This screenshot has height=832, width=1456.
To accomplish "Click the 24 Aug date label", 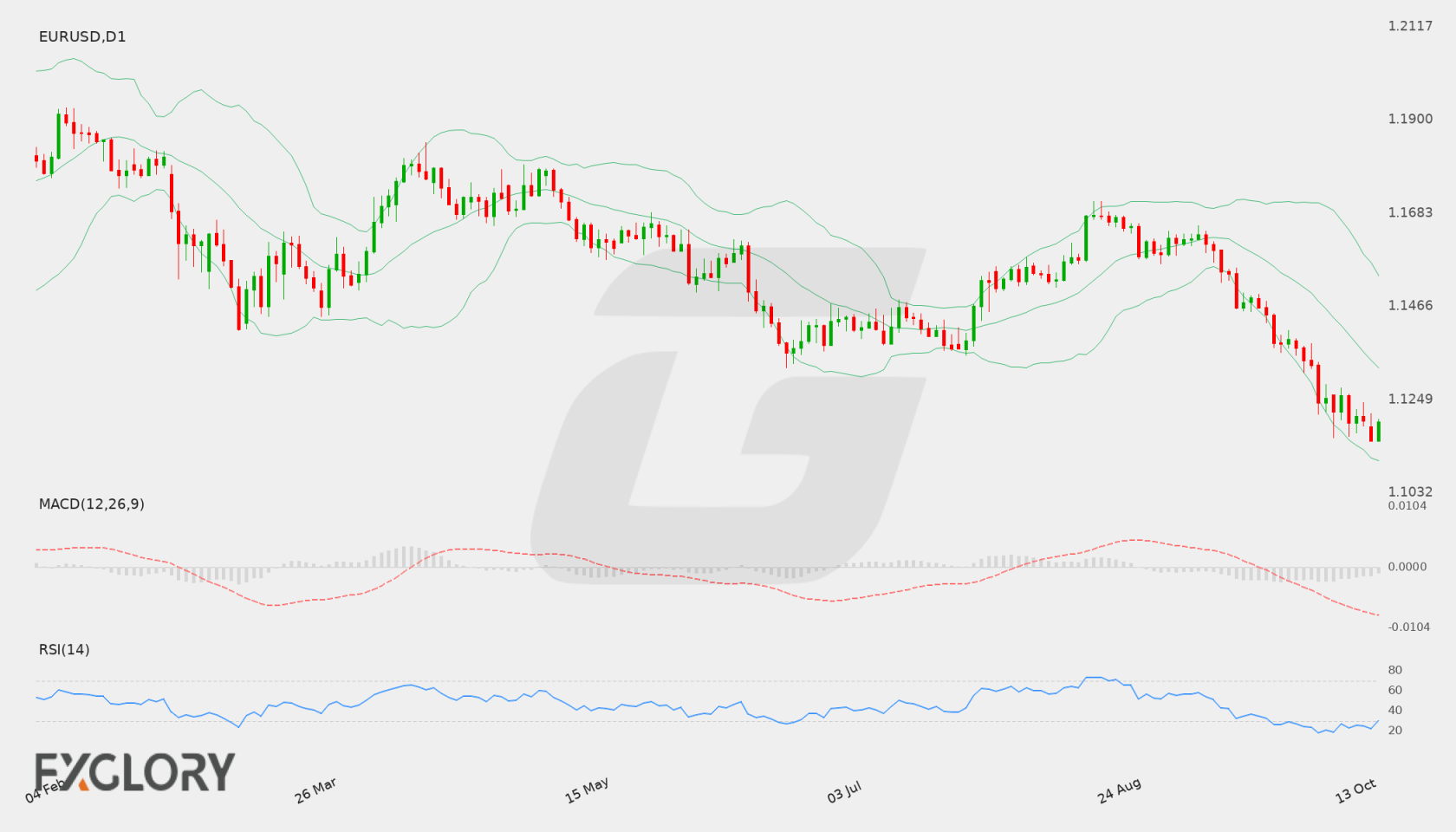I will [1119, 790].
